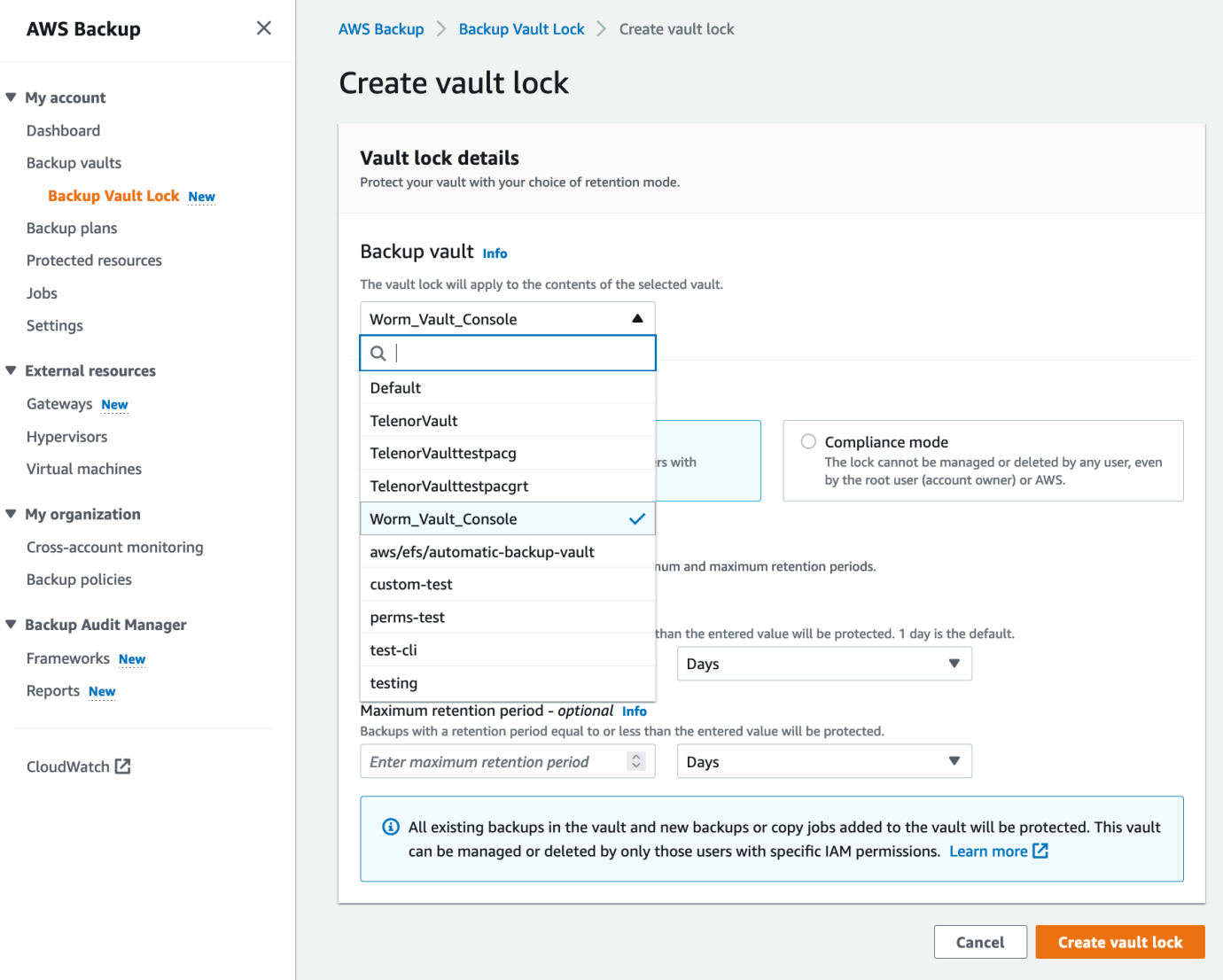
Task: Click the external link icon beside CloudWatch
Action: tap(123, 766)
